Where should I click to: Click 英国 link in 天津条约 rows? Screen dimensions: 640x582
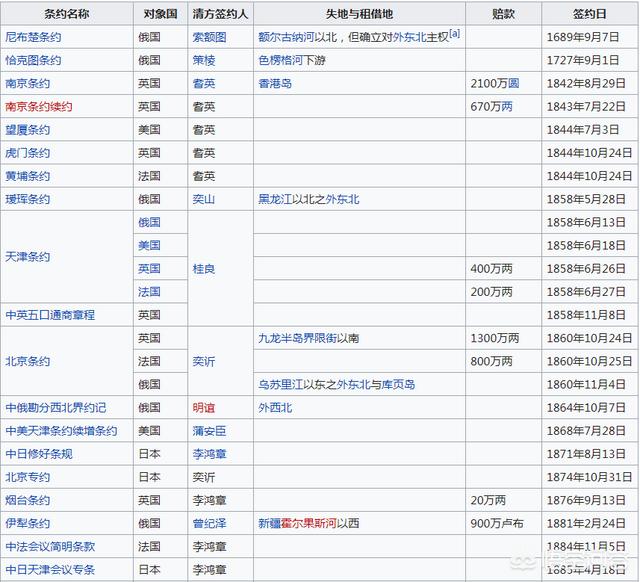(149, 269)
